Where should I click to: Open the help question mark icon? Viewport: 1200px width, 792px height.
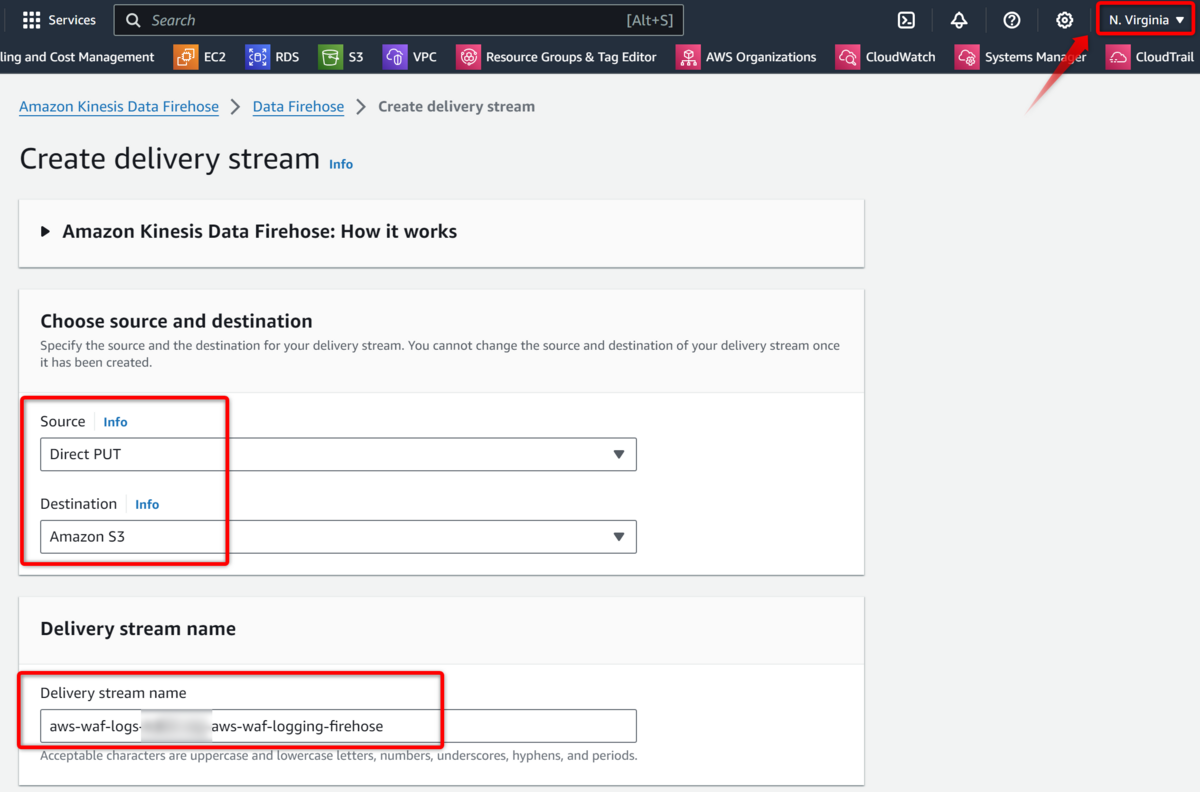point(1012,20)
